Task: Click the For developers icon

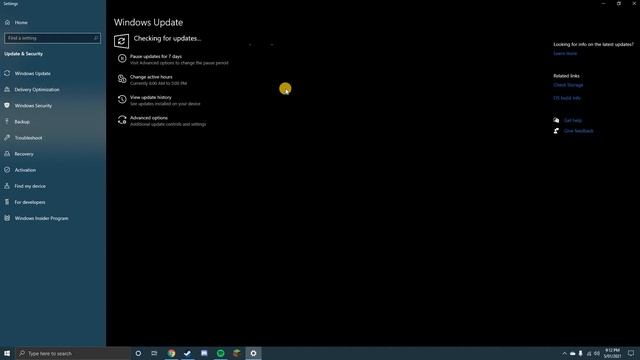Action: pos(7,202)
